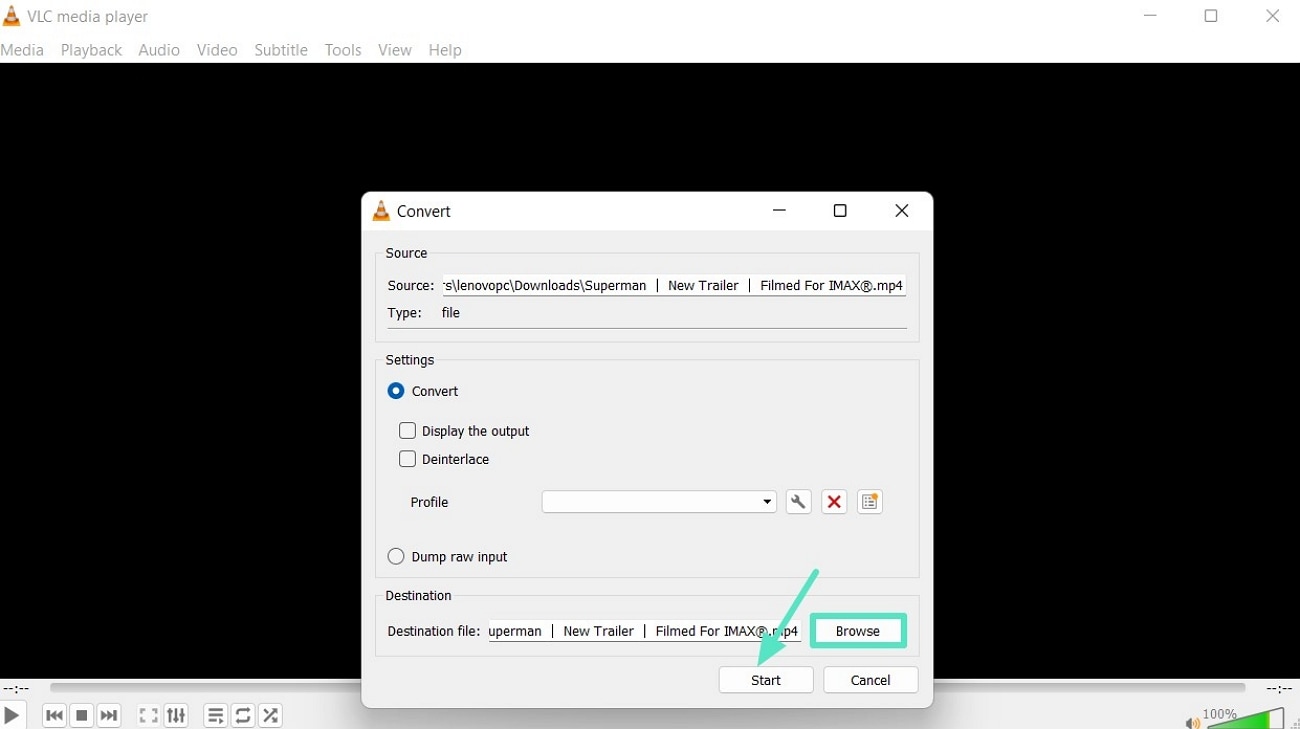This screenshot has height=729, width=1300.
Task: Stop playback with the stop button
Action: [82, 715]
